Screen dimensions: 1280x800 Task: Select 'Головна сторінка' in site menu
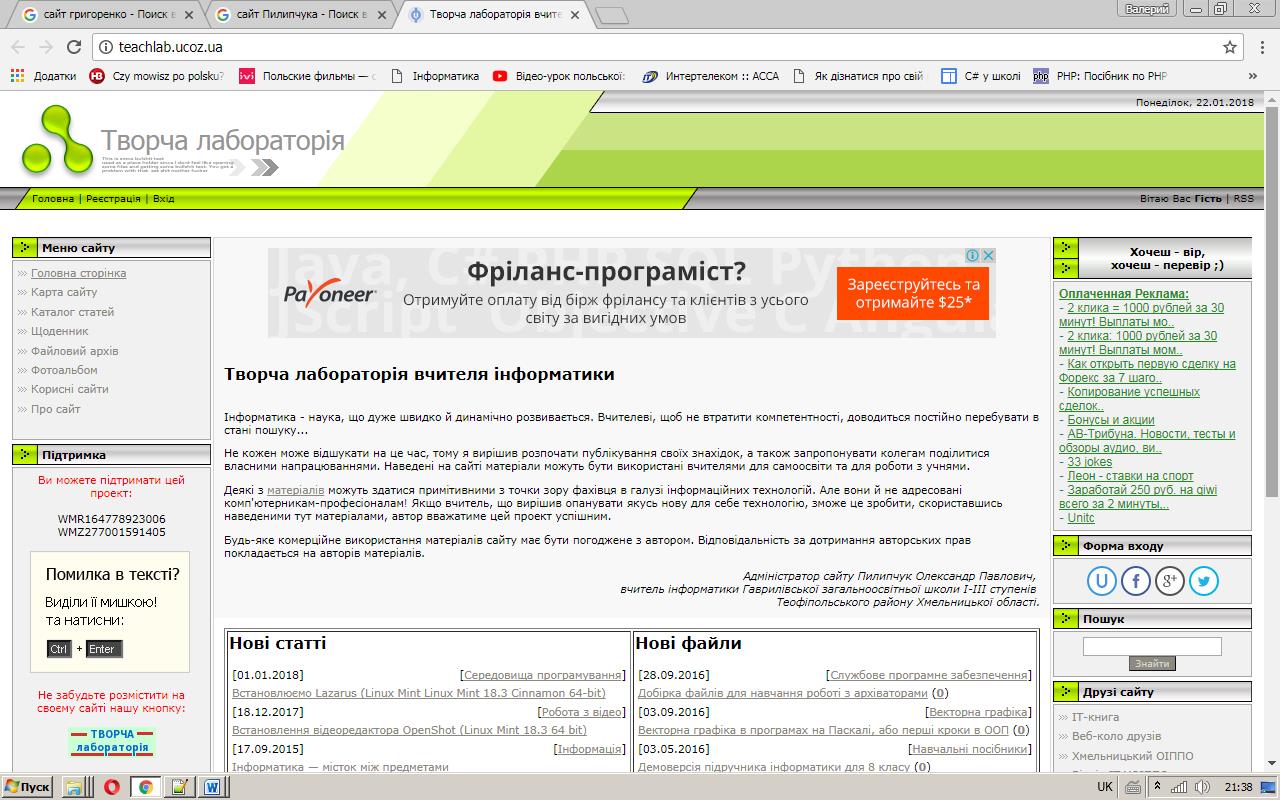point(78,273)
